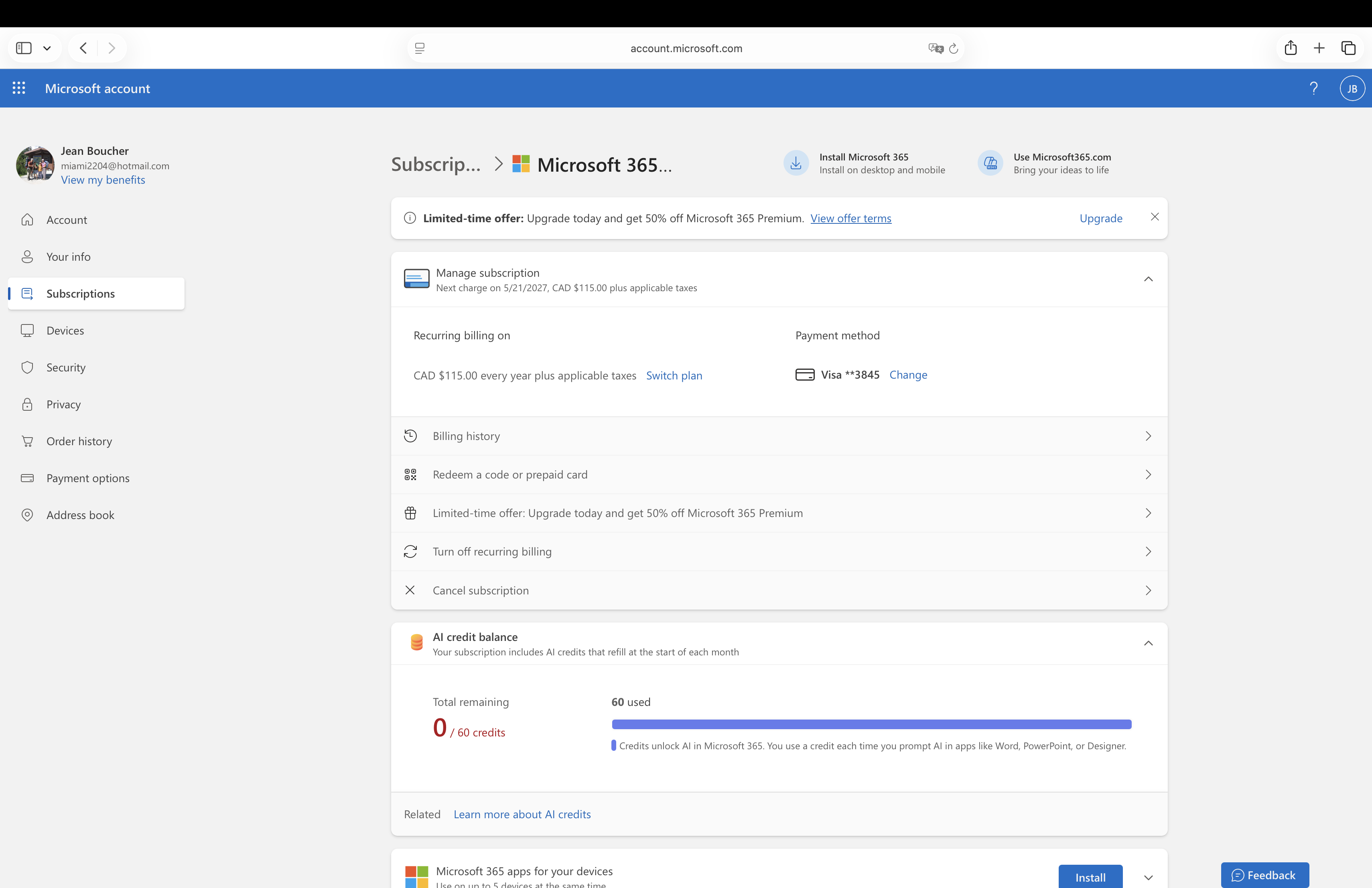The width and height of the screenshot is (1372, 888).
Task: Expand the Microsoft 365 apps section
Action: pos(1148,878)
